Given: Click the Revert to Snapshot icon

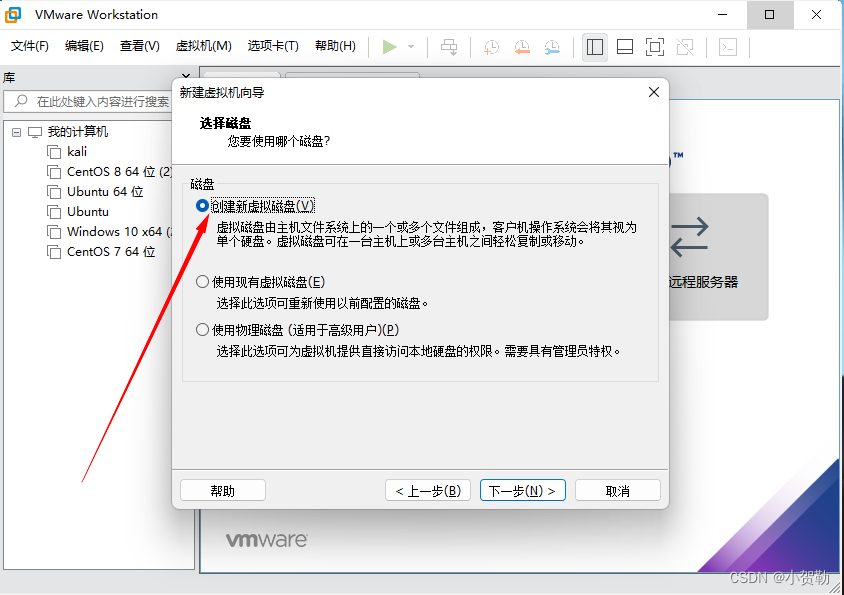Looking at the screenshot, I should pos(522,47).
